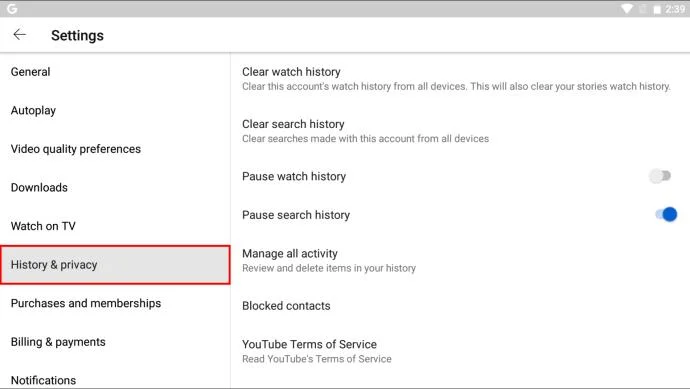Open Purchases and memberships
Viewport: 690px width, 389px height.
coord(115,303)
